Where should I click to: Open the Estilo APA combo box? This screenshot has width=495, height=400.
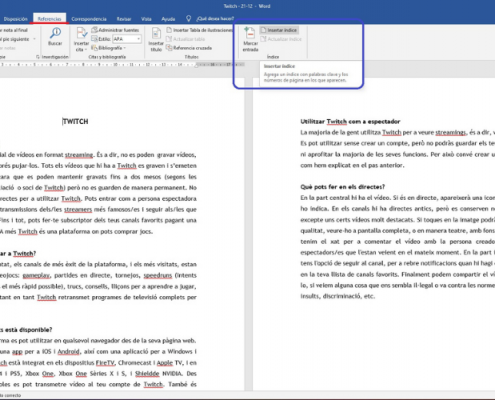point(127,39)
